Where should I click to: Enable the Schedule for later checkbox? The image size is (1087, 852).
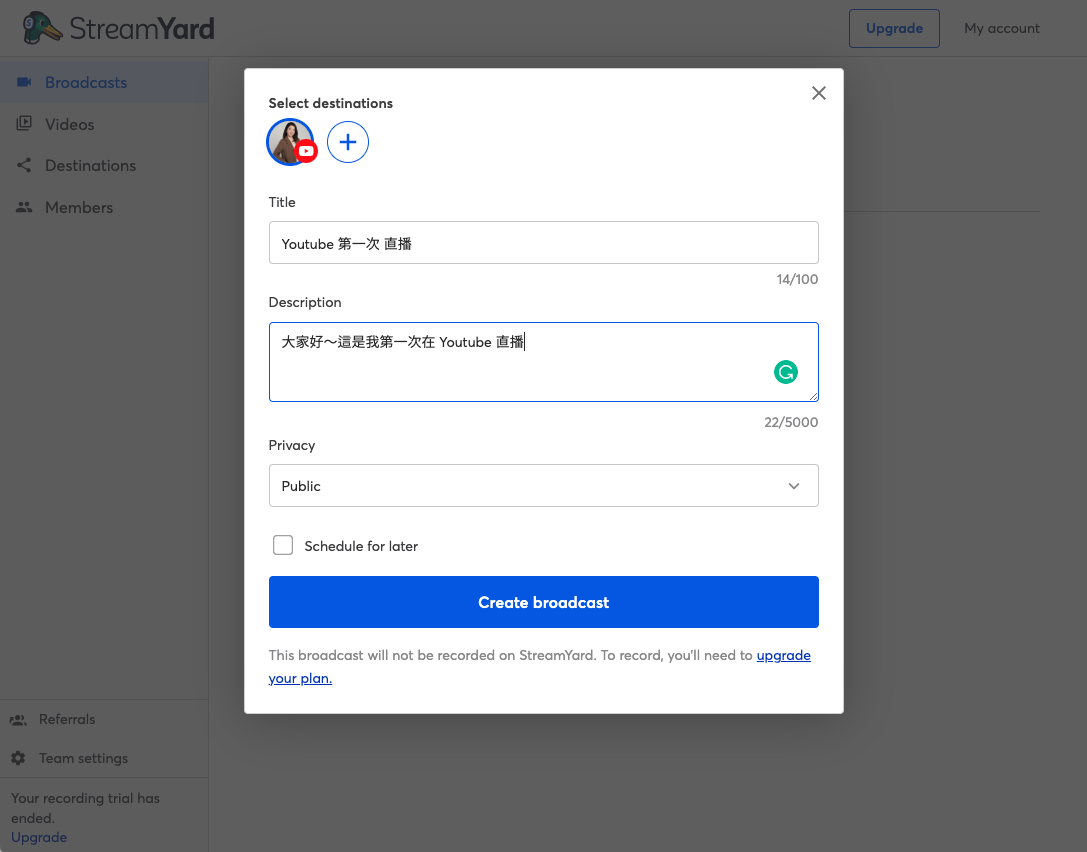(283, 545)
